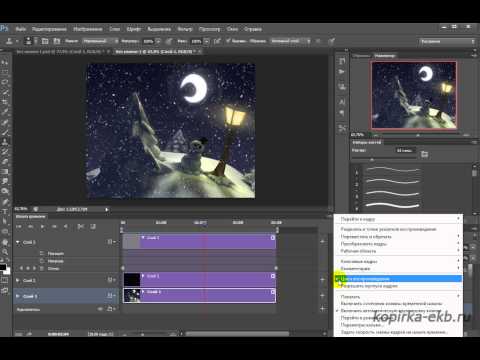The image size is (480, 360).
Task: Open the Файл menu
Action: pos(21,29)
